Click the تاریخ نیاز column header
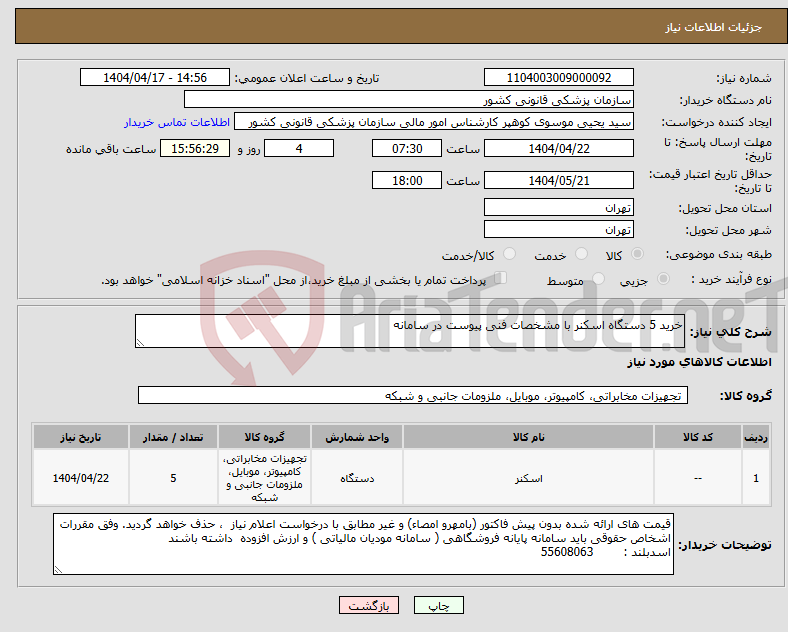Screen dimensions: 788x632 click(x=80, y=437)
